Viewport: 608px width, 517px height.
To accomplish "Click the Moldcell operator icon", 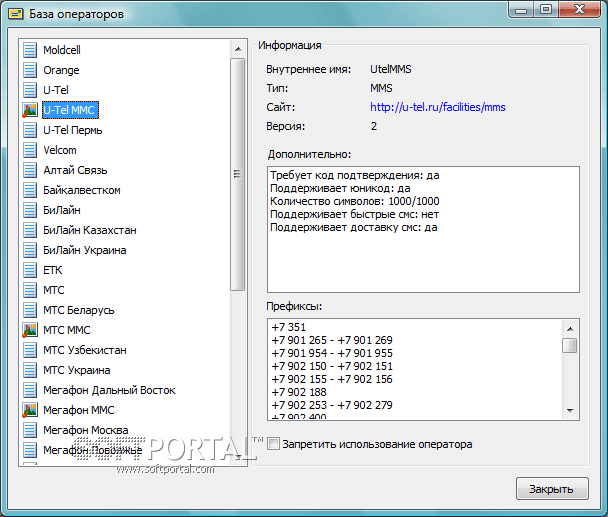I will (x=30, y=50).
